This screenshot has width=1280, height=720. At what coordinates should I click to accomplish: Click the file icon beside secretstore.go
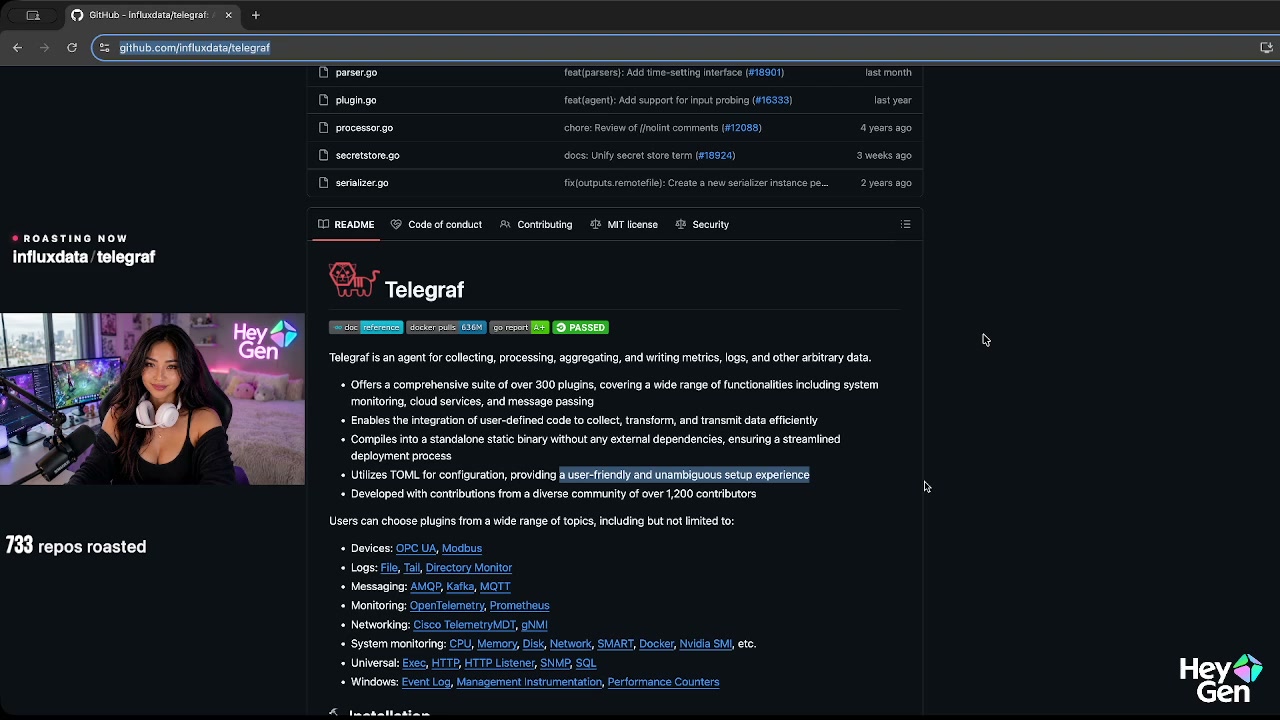tap(323, 155)
